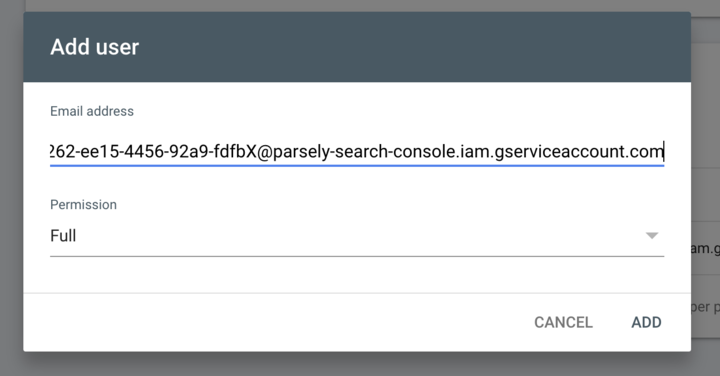The image size is (720, 376).
Task: Click partially hidden 'per p' text behind the dialog
Action: tap(705, 307)
